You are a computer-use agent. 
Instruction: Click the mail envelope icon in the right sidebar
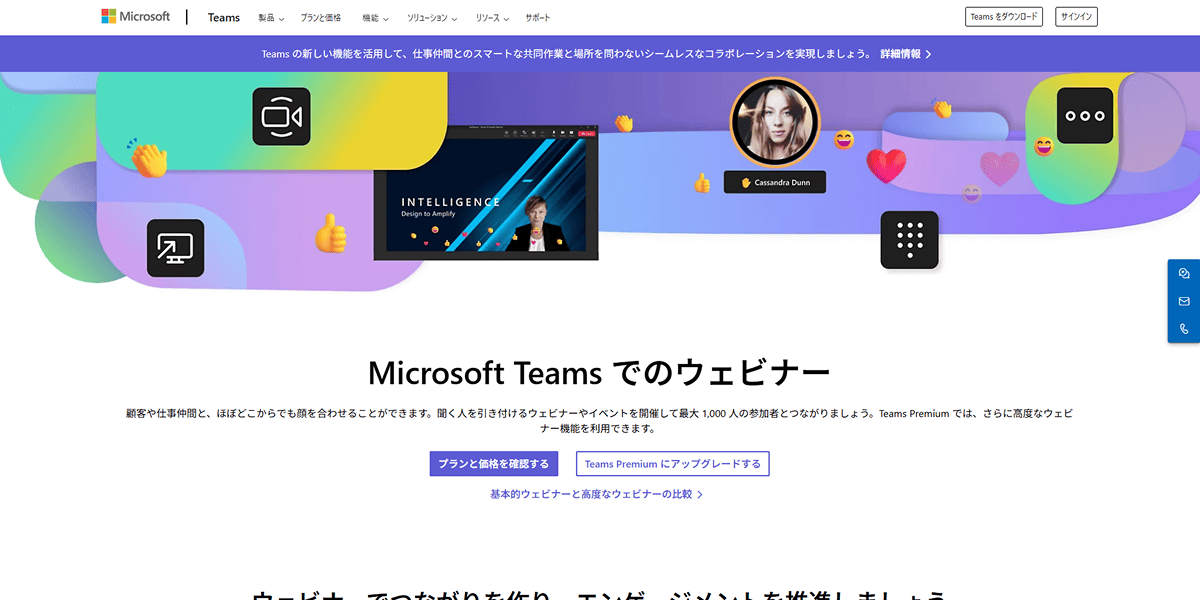[x=1184, y=301]
